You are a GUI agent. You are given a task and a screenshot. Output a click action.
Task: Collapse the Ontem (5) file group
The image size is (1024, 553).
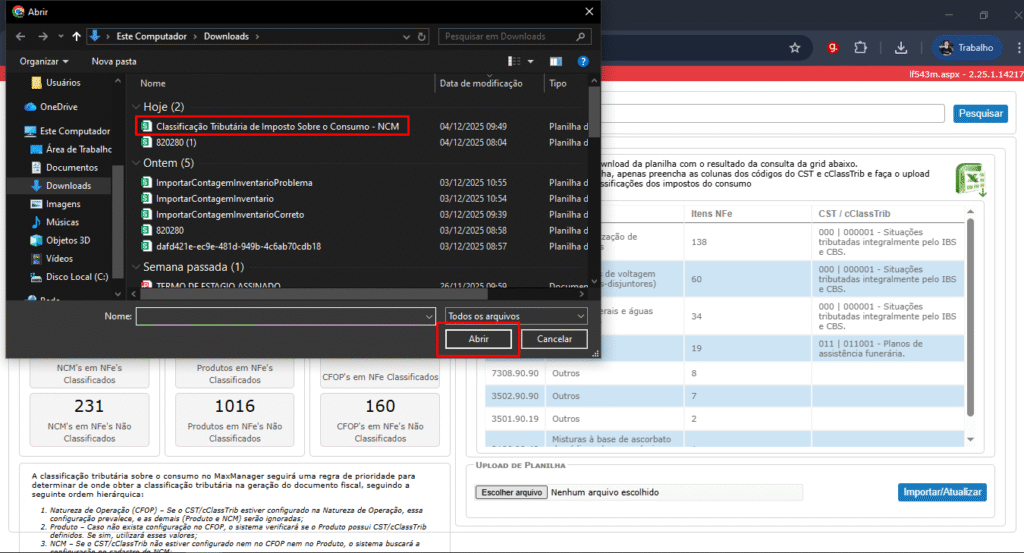click(137, 162)
